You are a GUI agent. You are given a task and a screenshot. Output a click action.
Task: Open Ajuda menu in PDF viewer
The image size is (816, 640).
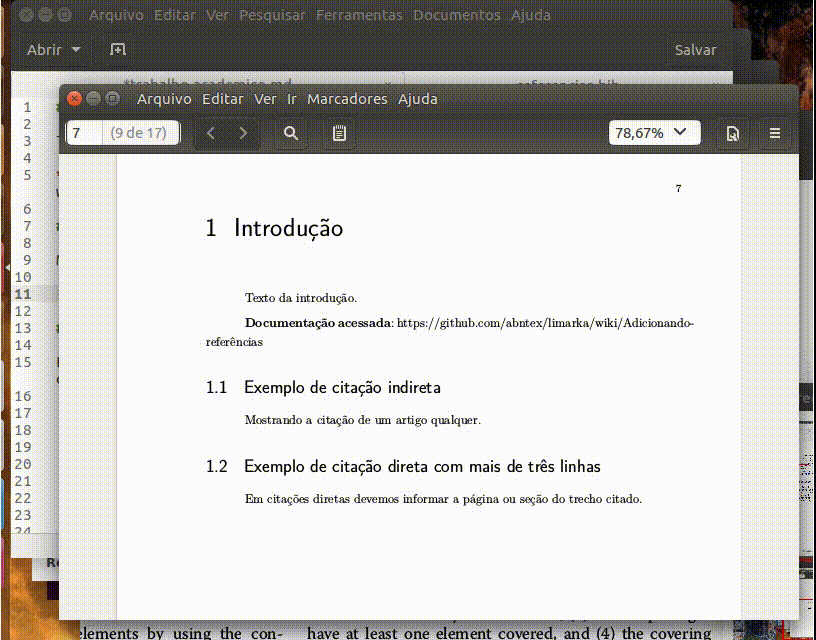click(x=417, y=99)
